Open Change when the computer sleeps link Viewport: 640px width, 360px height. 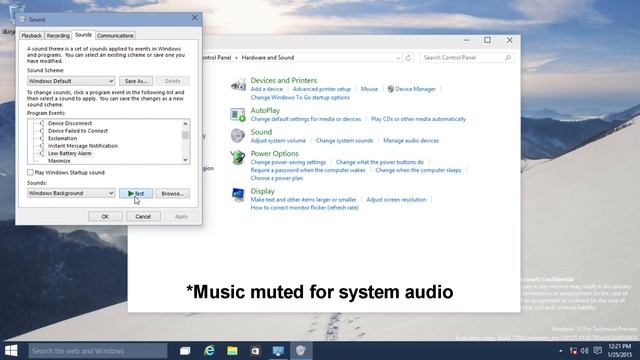point(418,170)
